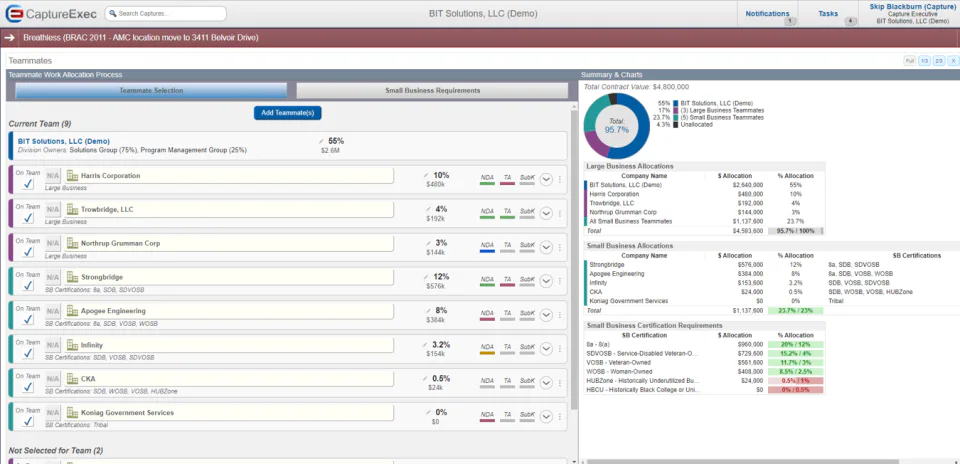Click team list vertical scrollbar

click(574, 260)
